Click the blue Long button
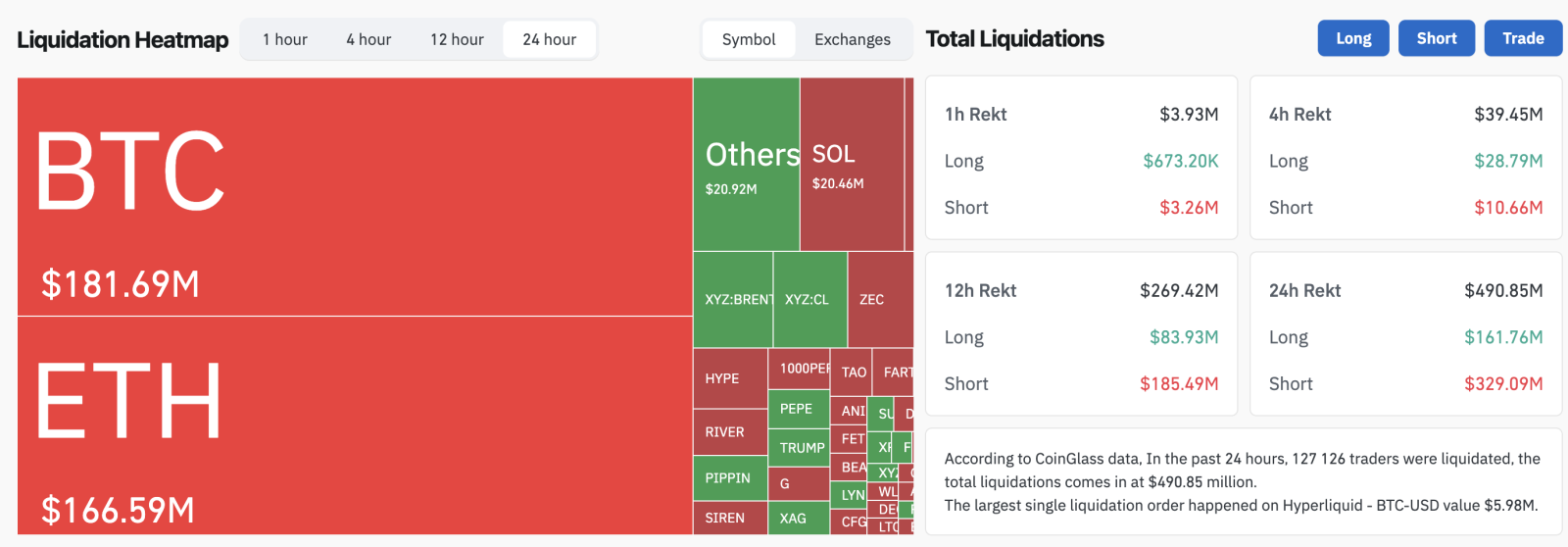 [1352, 38]
